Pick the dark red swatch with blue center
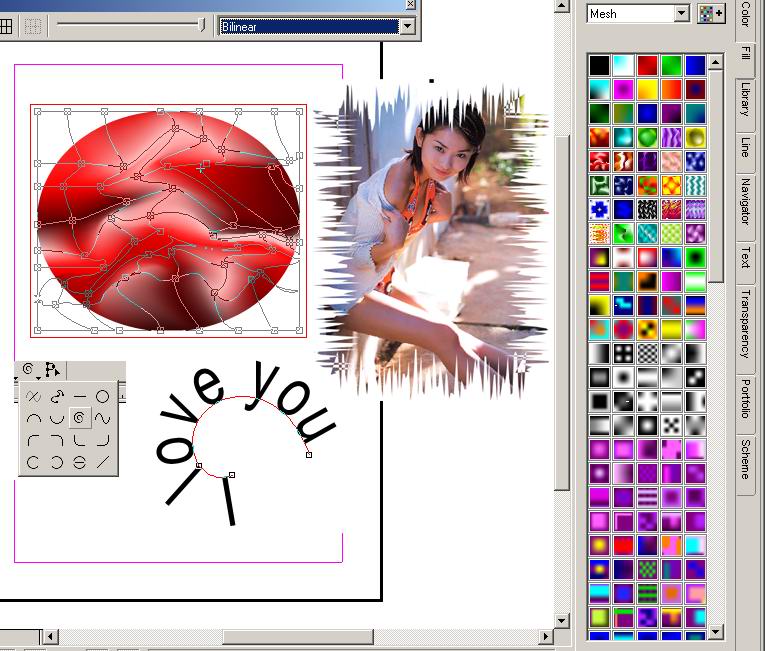The width and height of the screenshot is (765, 651). tap(695, 89)
